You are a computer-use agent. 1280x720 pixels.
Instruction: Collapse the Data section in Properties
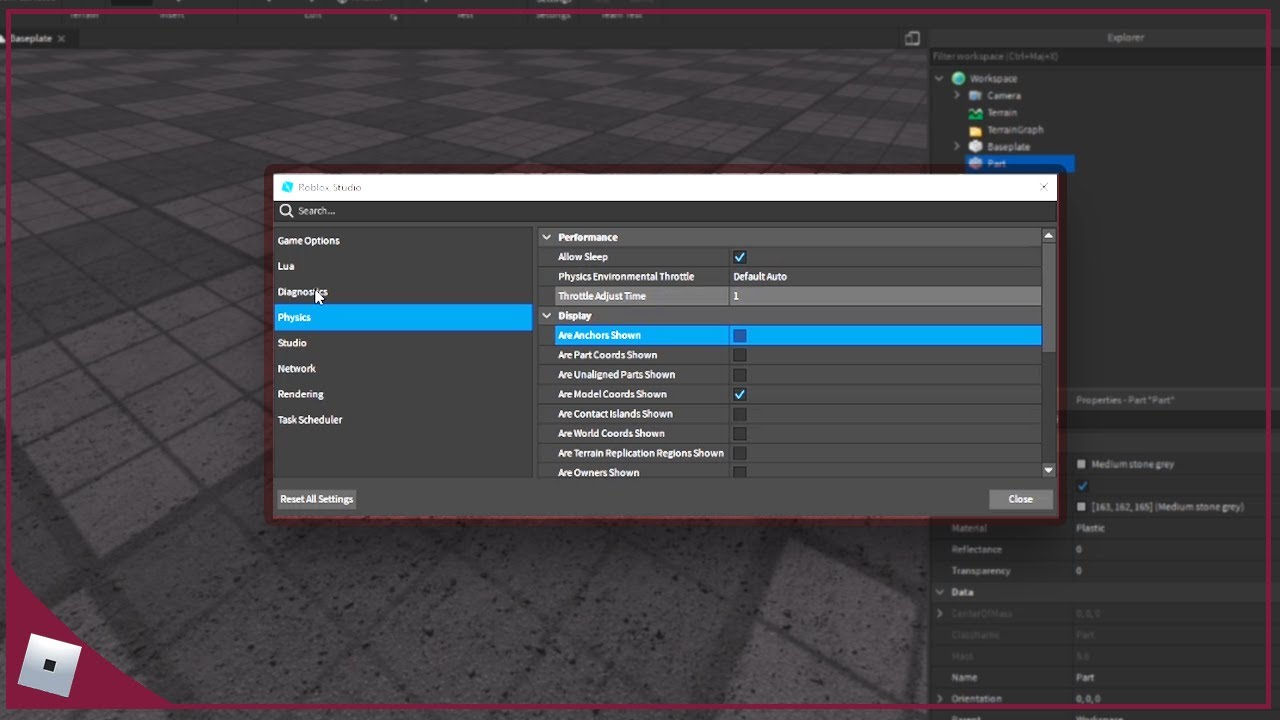[x=939, y=592]
